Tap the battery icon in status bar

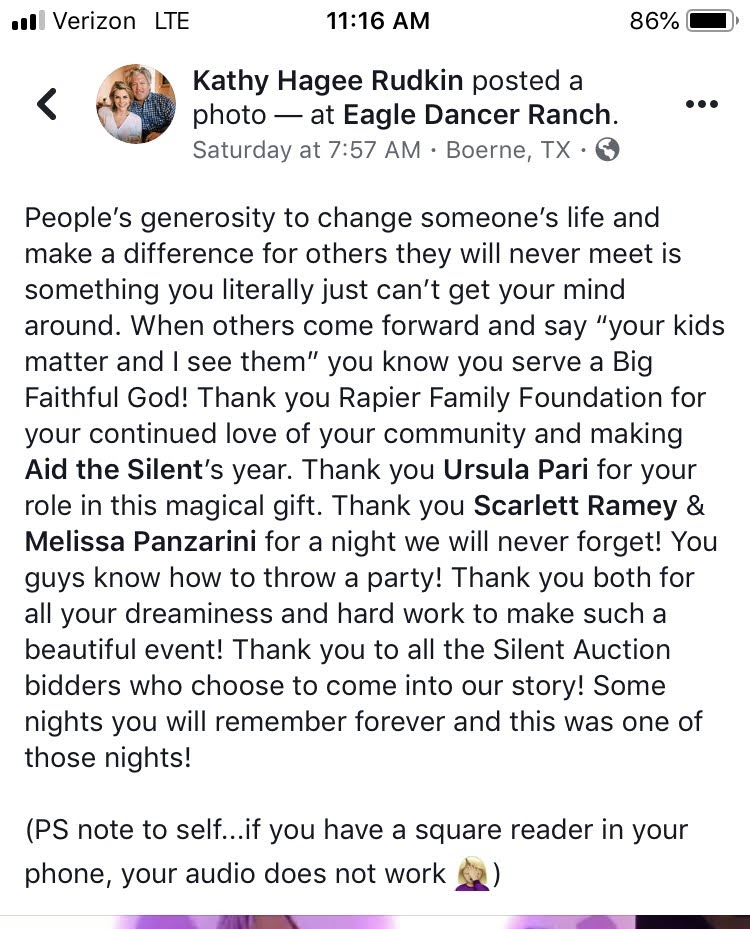pyautogui.click(x=711, y=21)
